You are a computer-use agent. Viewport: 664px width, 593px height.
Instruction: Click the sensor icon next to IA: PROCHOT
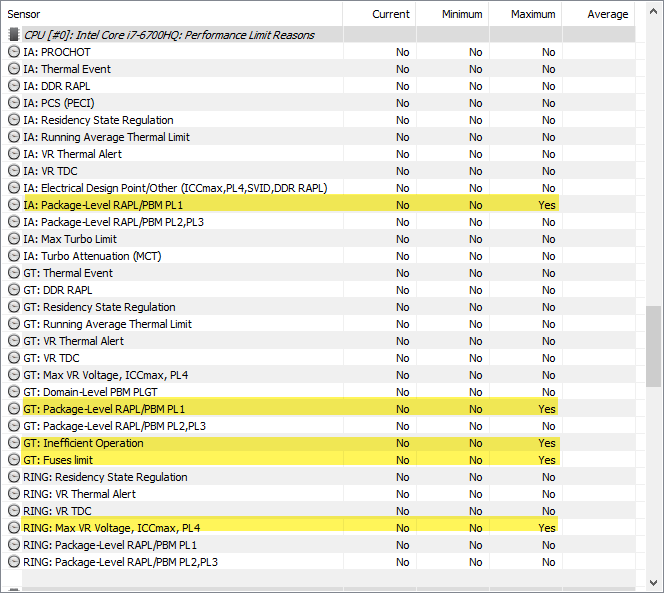(14, 52)
